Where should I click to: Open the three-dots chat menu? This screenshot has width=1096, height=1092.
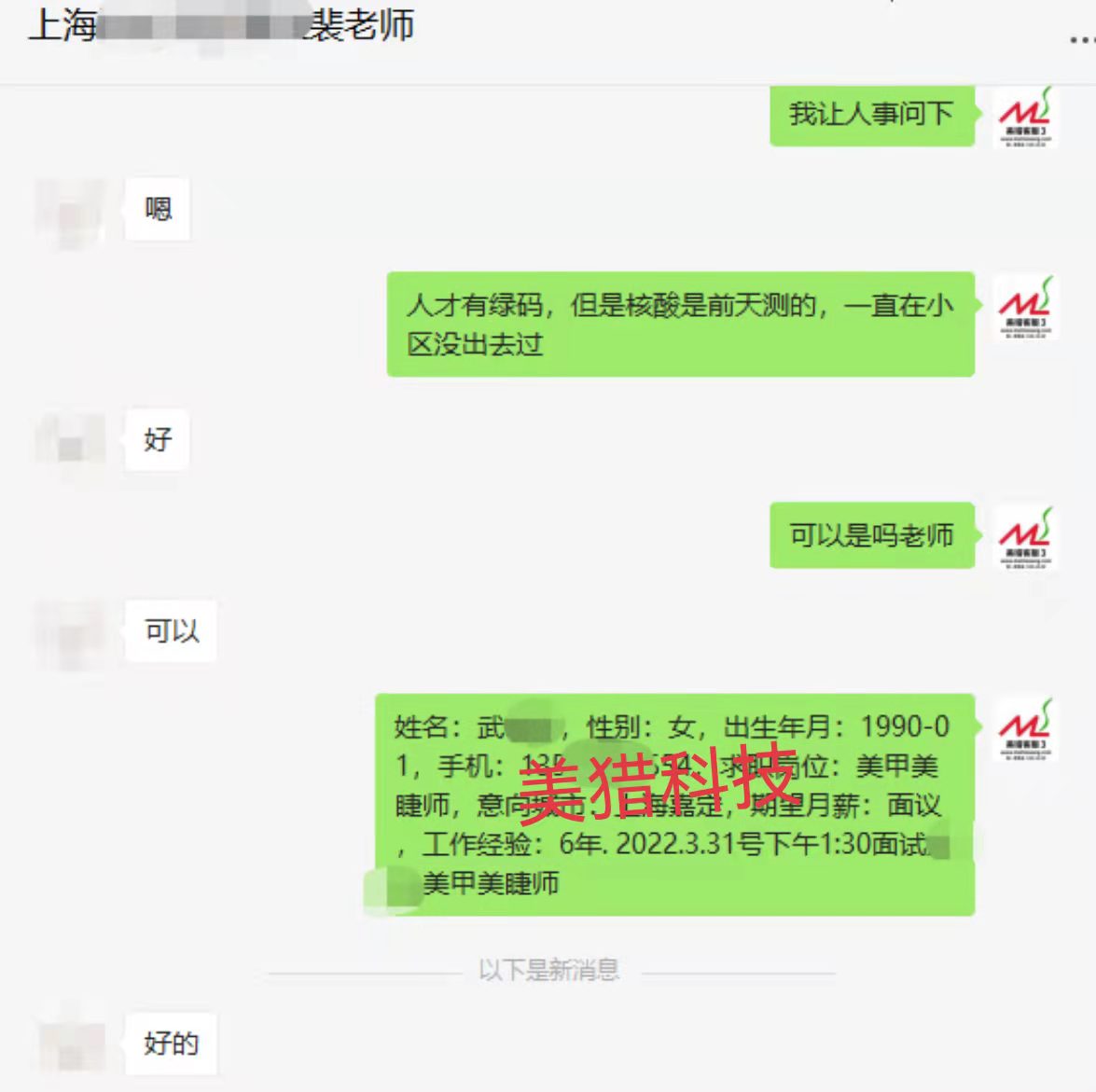click(x=1083, y=41)
